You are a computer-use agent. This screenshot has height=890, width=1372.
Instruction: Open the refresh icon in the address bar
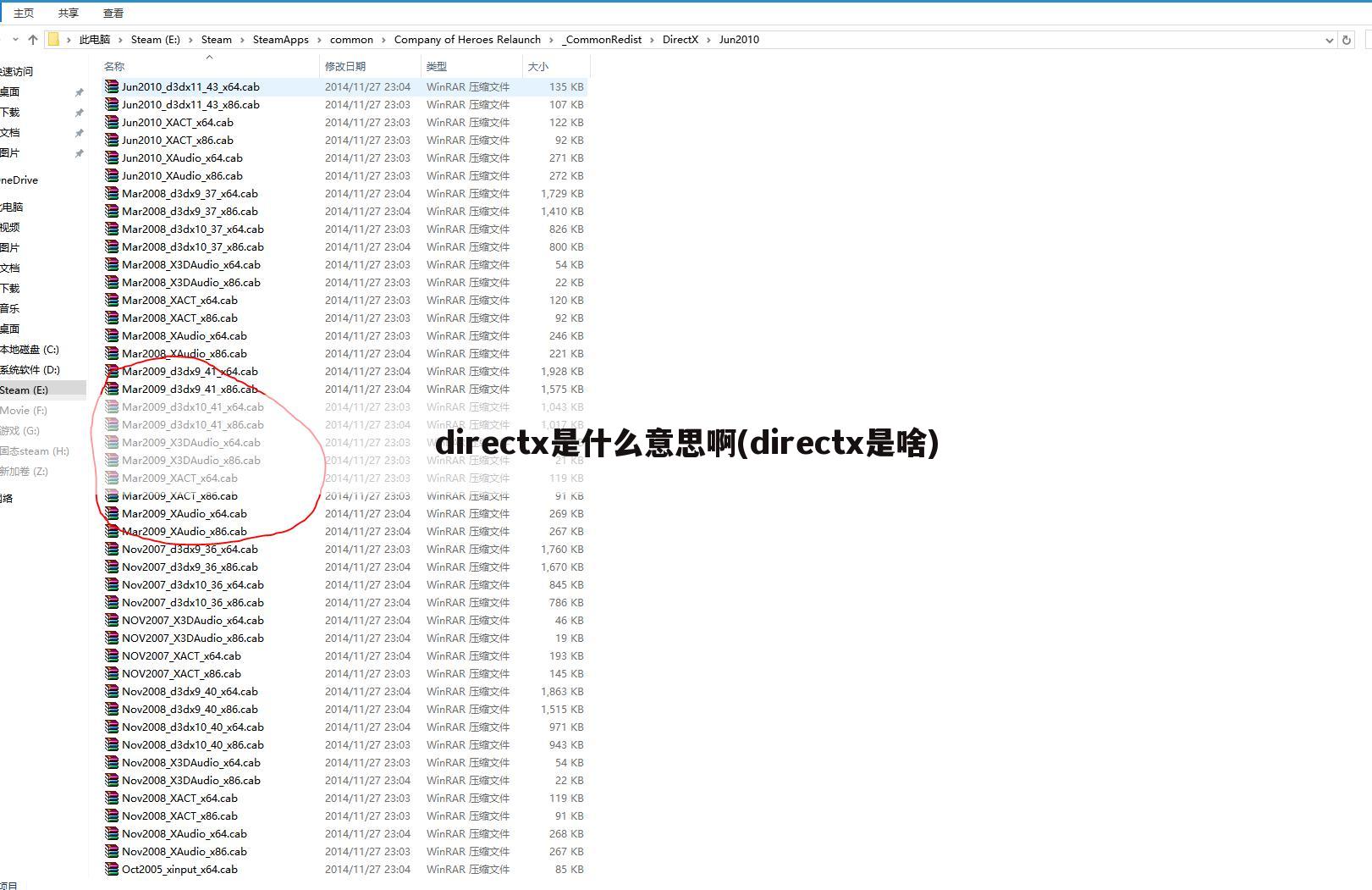[1346, 39]
